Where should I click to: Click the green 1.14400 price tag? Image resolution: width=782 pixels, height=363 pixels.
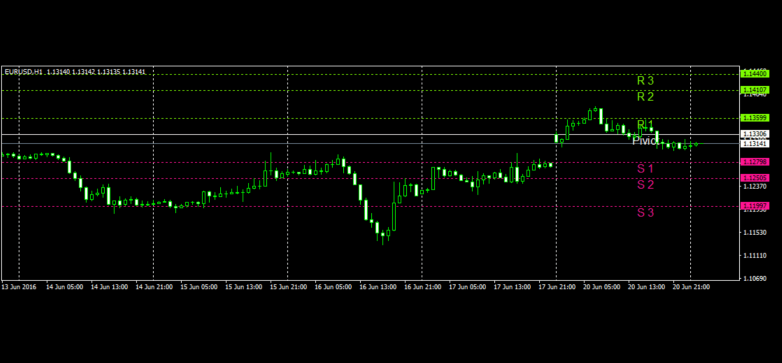pos(756,74)
